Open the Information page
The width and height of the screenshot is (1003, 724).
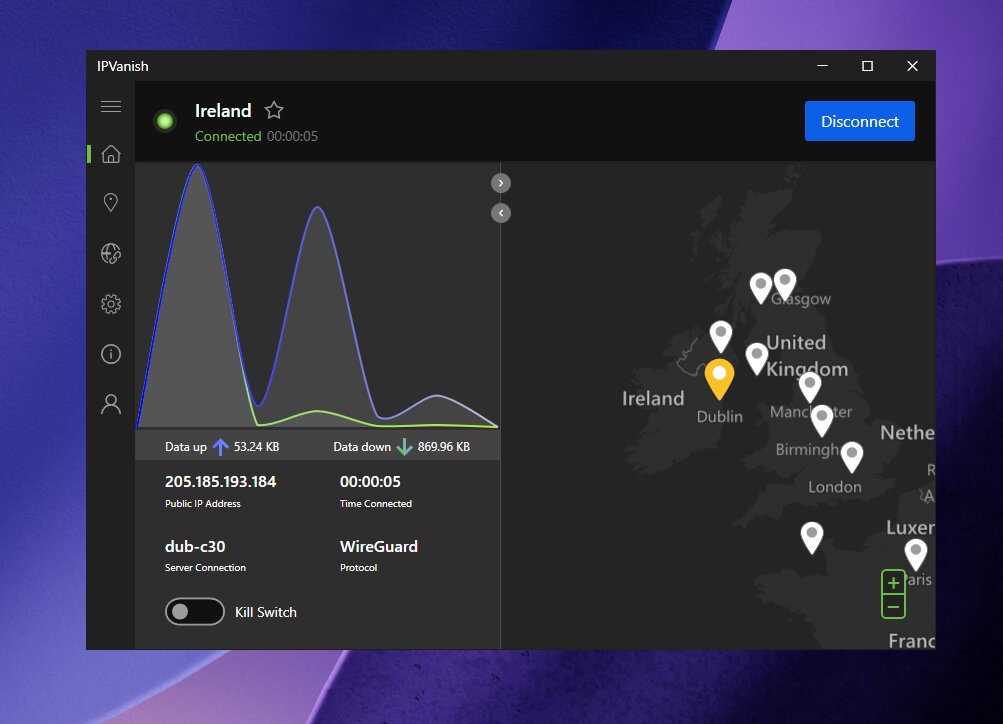(x=111, y=354)
